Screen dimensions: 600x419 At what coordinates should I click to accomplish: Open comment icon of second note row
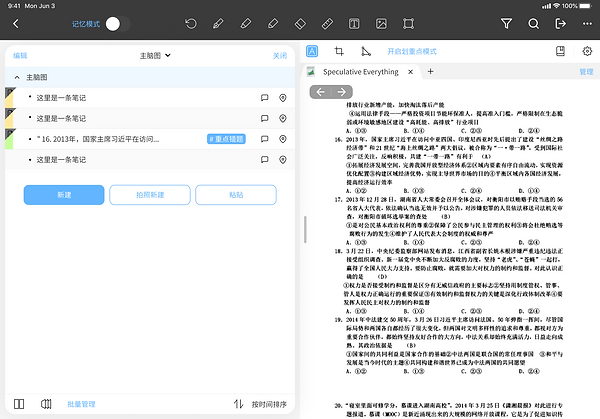[264, 118]
